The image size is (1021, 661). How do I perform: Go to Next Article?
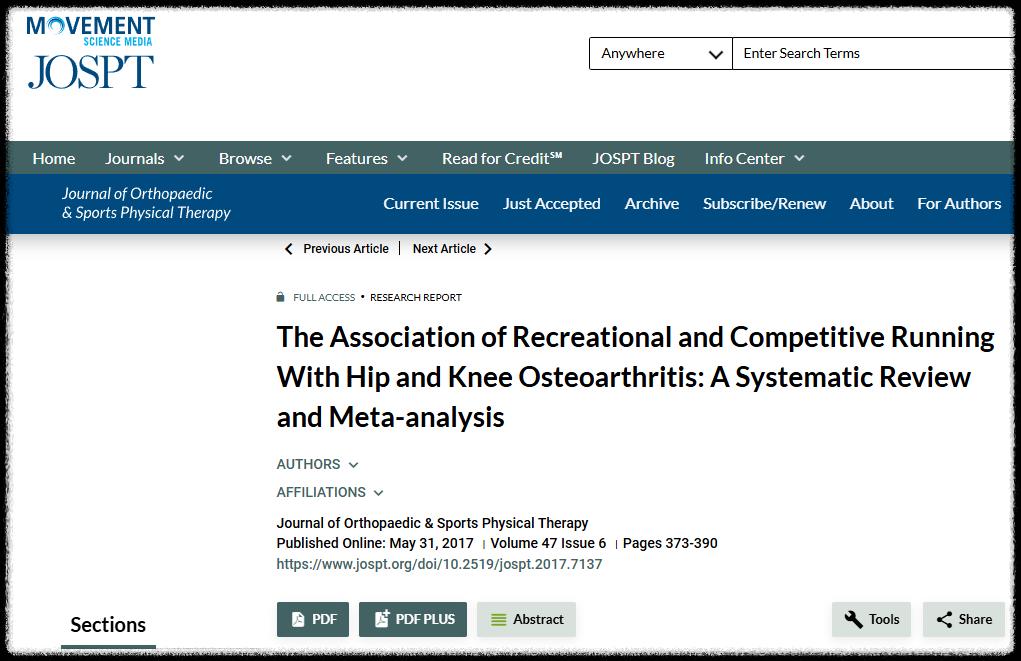(444, 249)
